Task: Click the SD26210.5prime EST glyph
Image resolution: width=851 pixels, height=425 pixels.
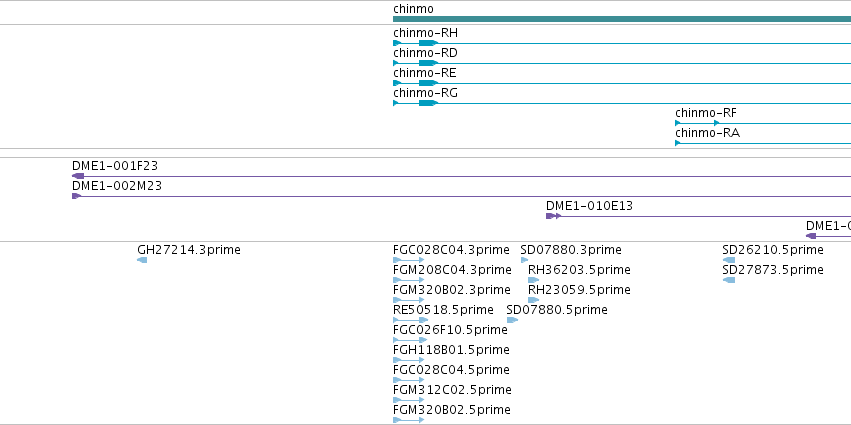Action: click(729, 260)
